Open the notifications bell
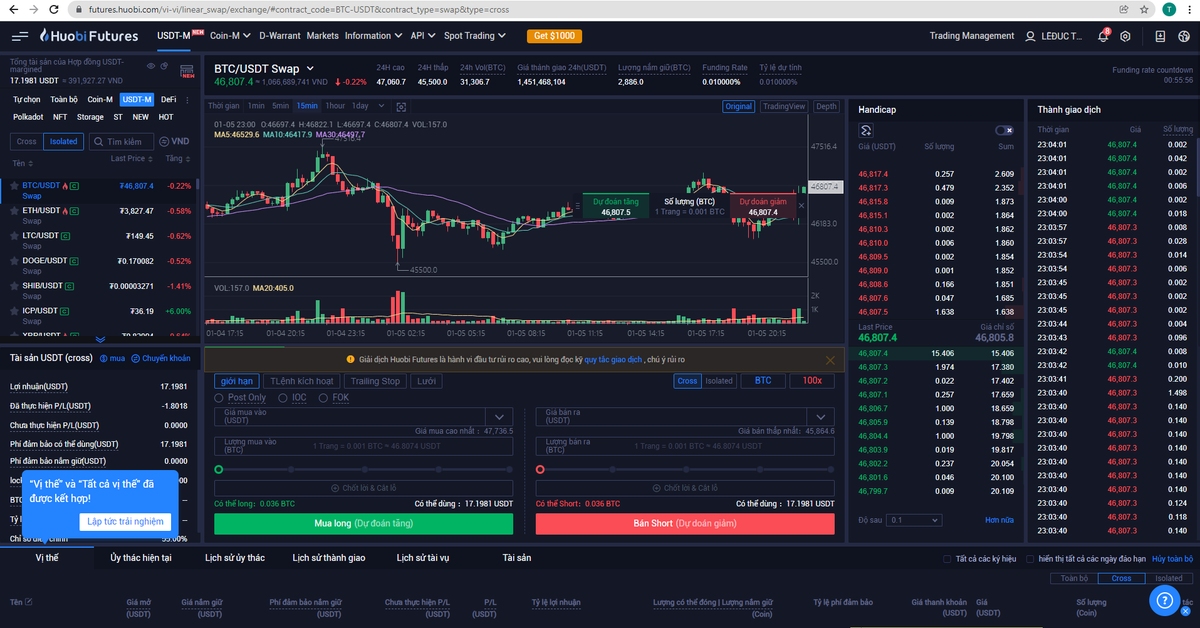Viewport: 1200px width, 628px height. pyautogui.click(x=1103, y=35)
